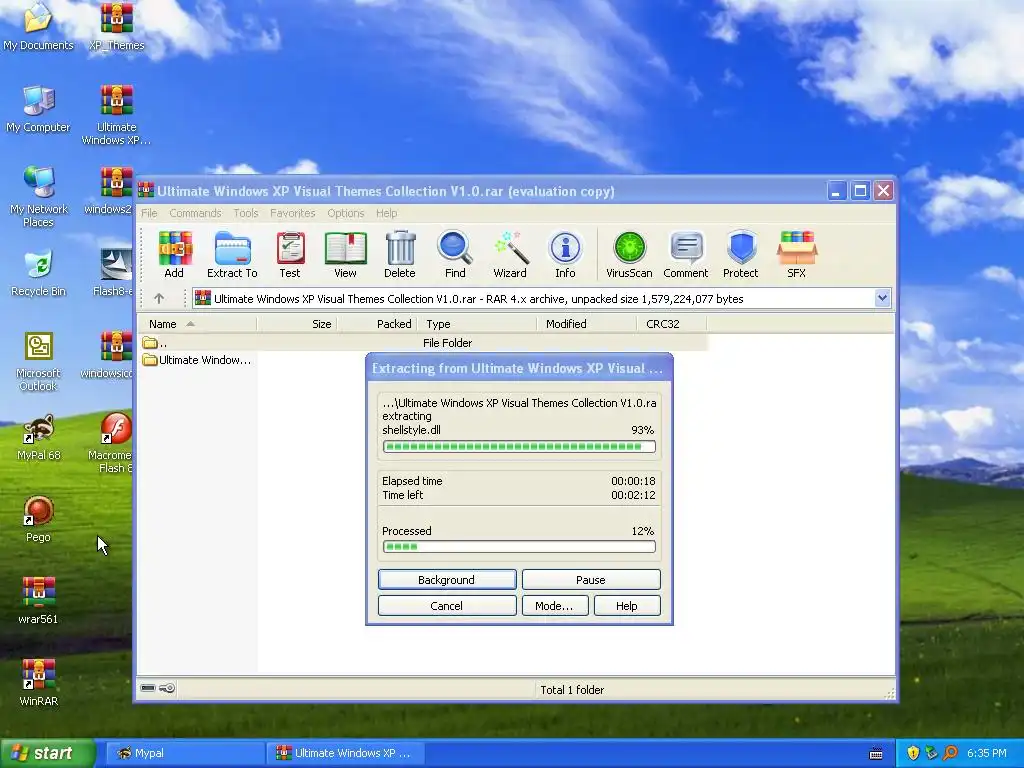Select the XP_Themes archive icon
1024x768 pixels.
click(x=116, y=26)
